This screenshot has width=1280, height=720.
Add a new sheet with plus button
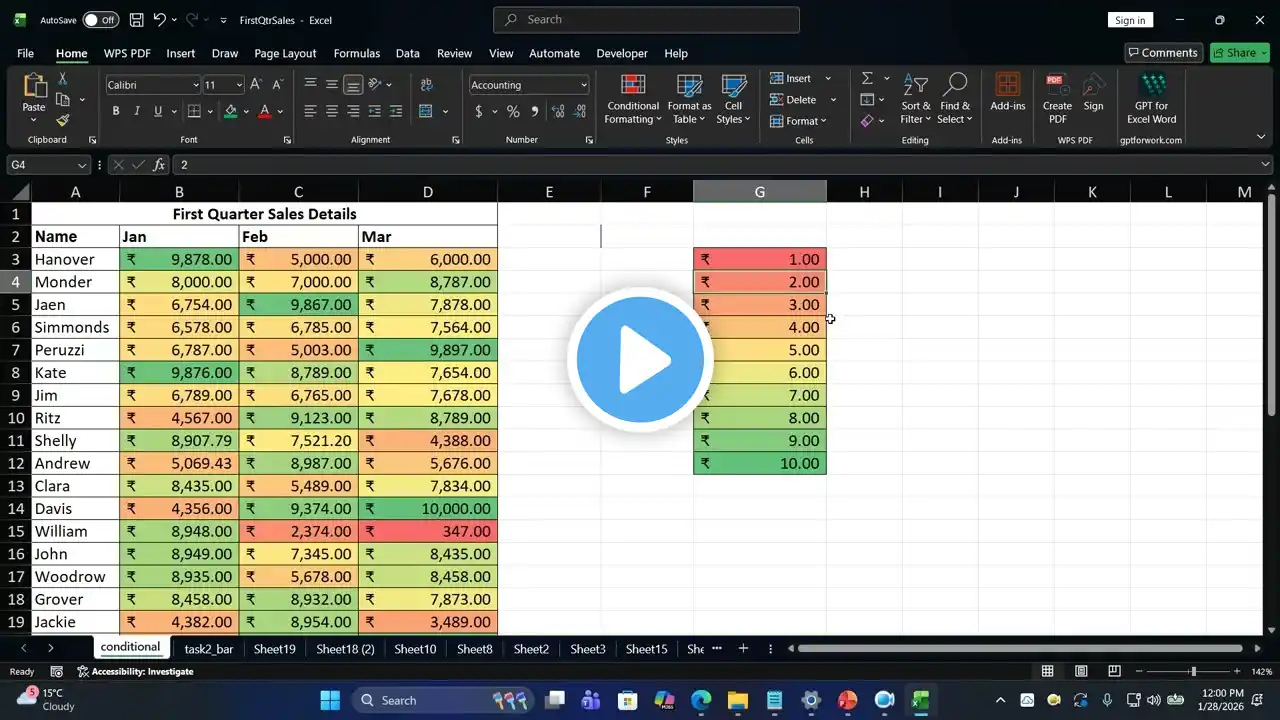tap(743, 649)
